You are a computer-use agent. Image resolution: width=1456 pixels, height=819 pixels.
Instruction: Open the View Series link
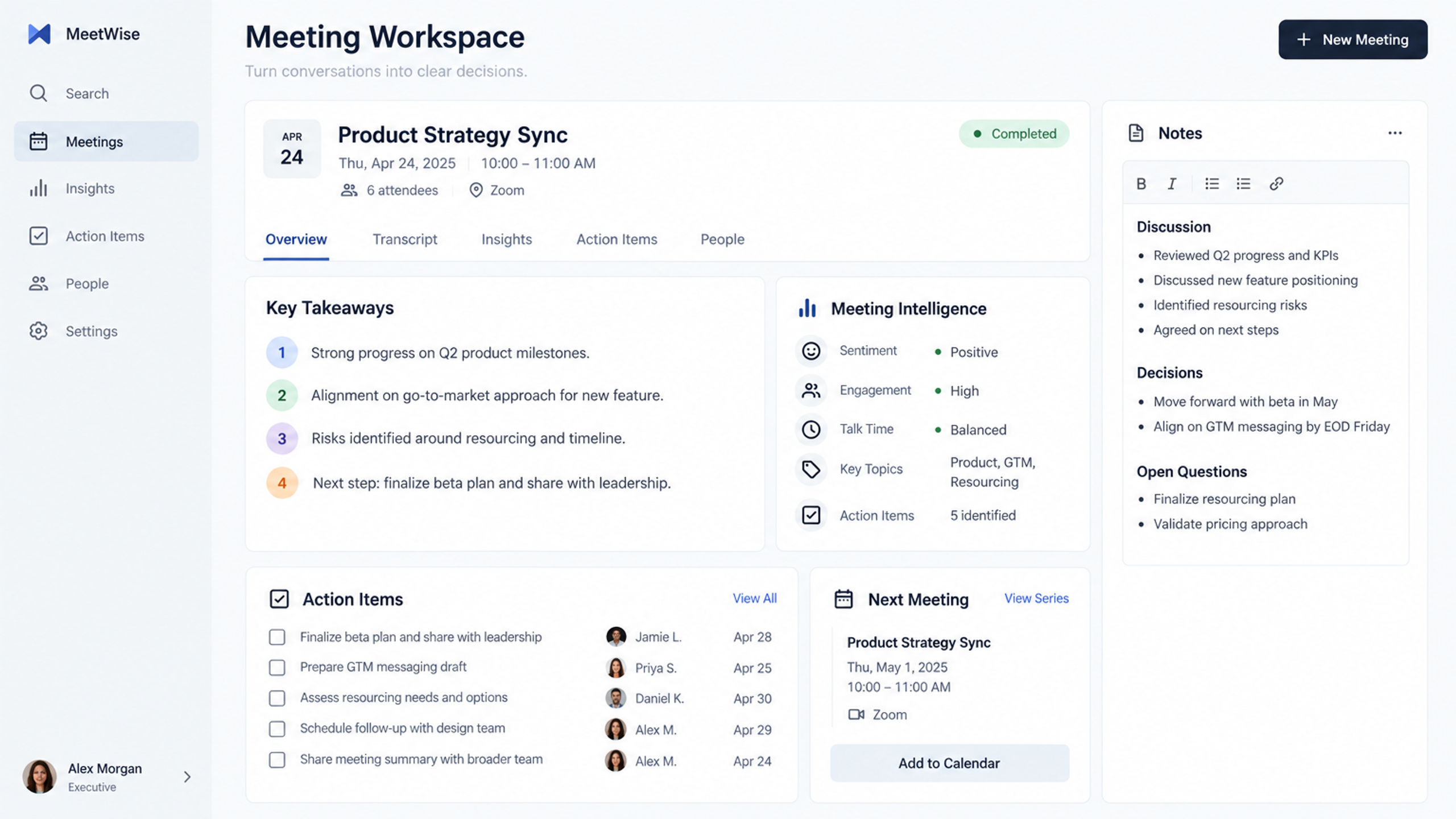(1036, 598)
